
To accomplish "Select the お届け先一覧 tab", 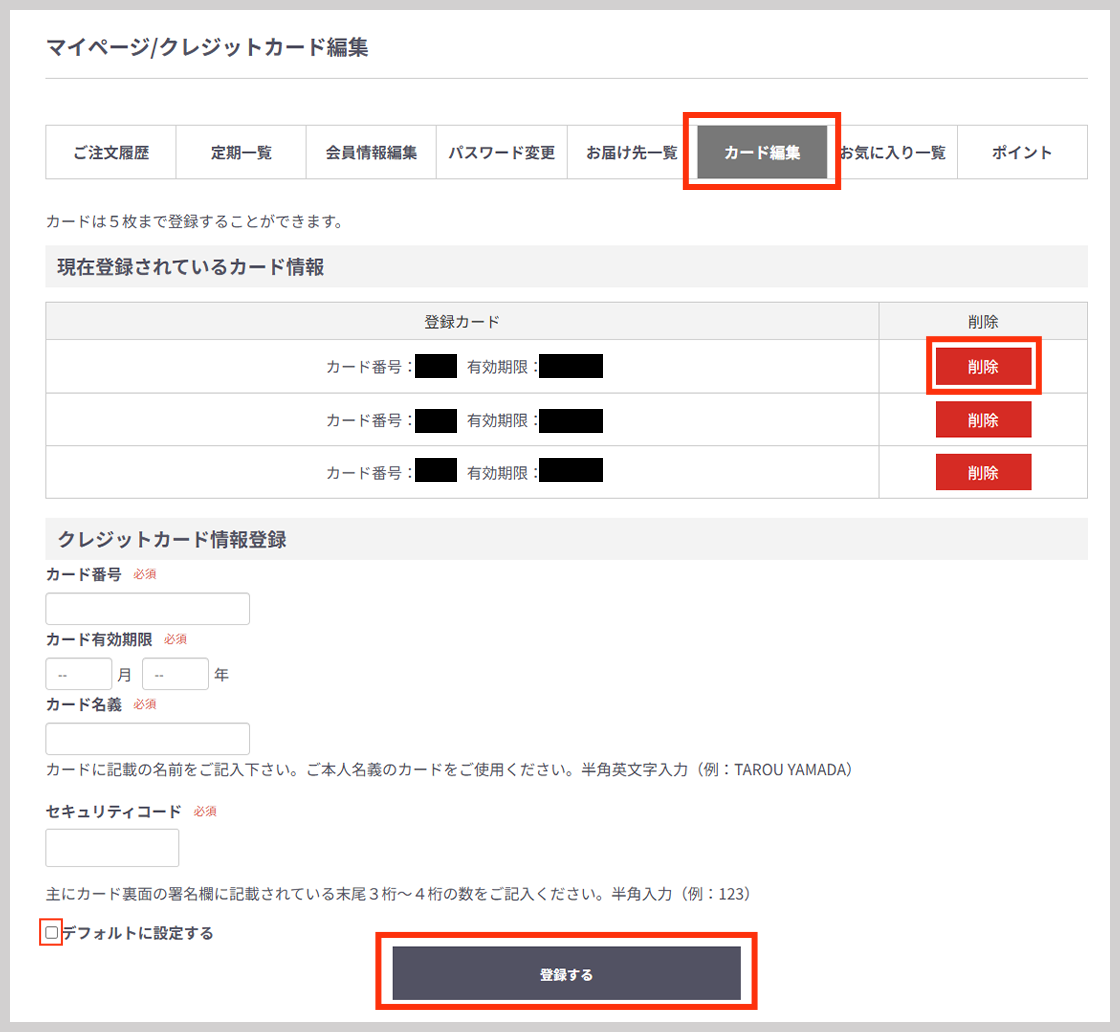I will coord(631,153).
